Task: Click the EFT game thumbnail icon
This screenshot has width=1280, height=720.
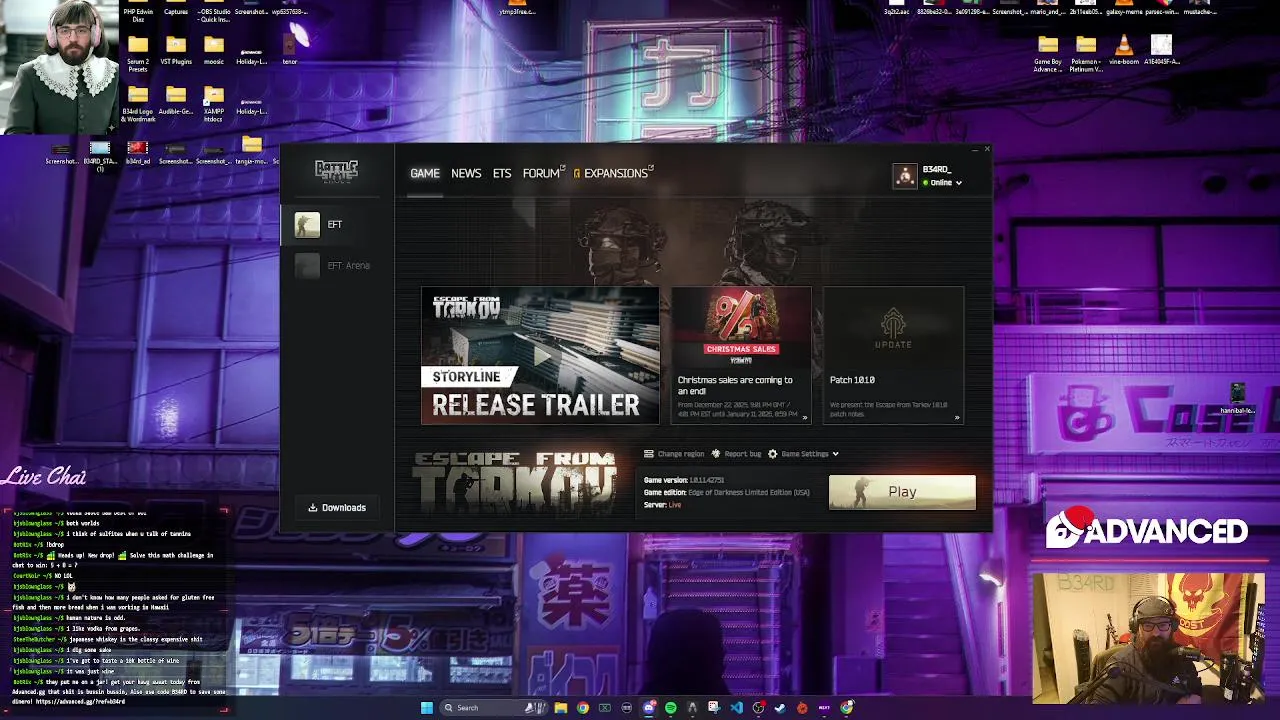Action: point(307,225)
